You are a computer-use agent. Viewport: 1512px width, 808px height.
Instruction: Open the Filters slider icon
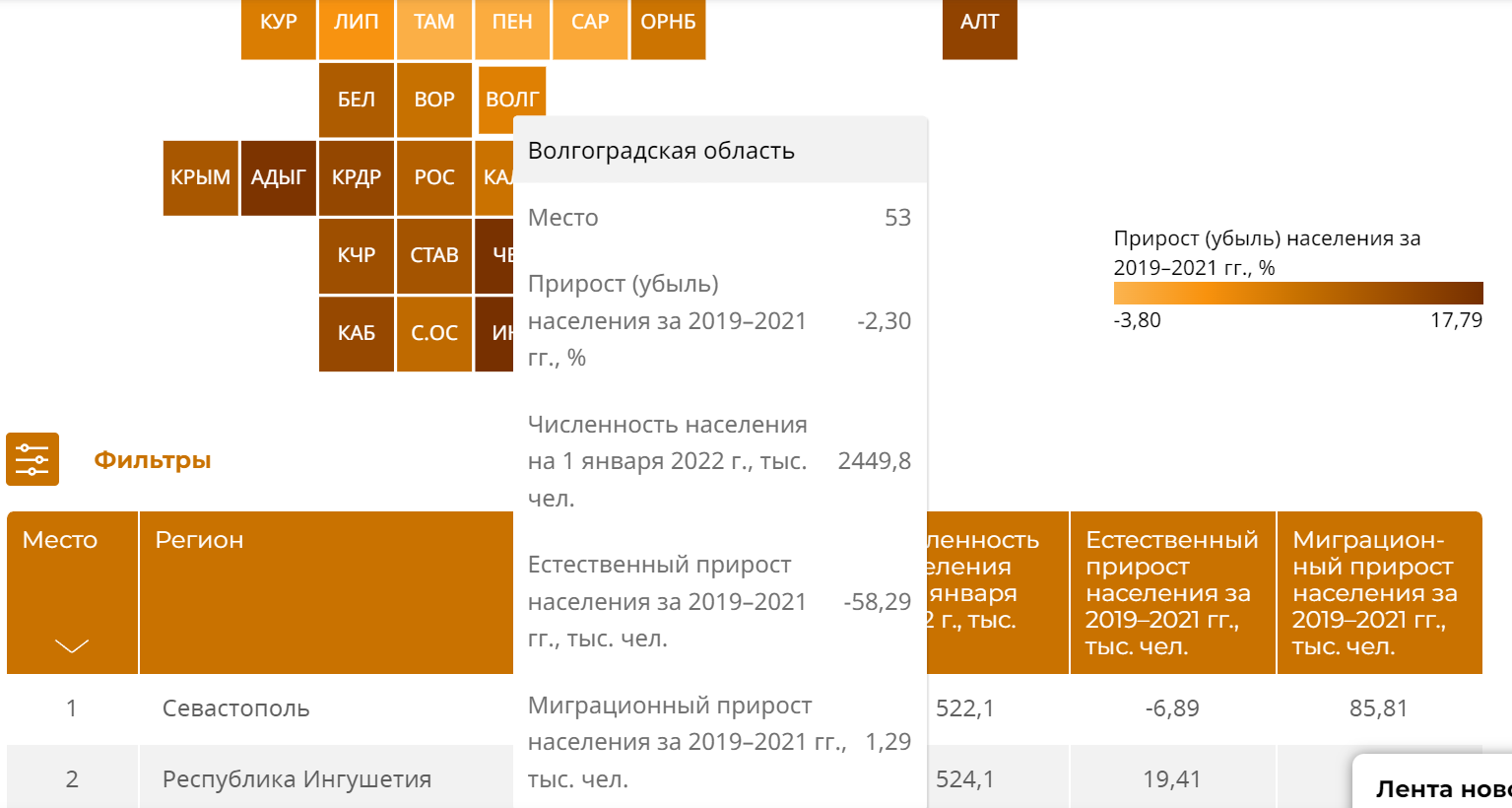pyautogui.click(x=33, y=459)
